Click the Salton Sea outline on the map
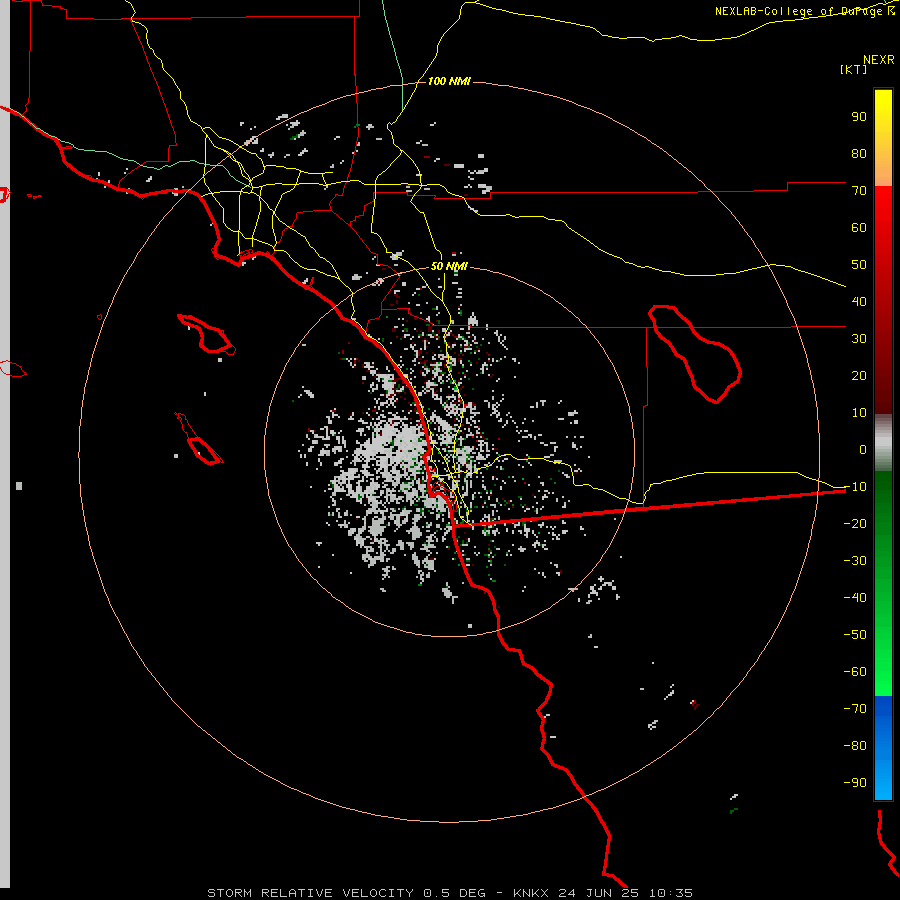Viewport: 900px width, 900px height. 695,354
